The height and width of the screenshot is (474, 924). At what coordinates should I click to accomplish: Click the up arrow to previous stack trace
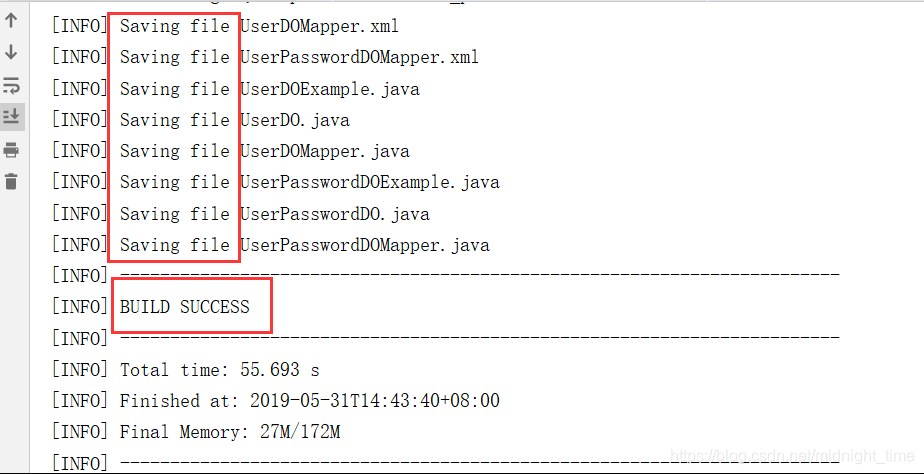click(x=11, y=21)
